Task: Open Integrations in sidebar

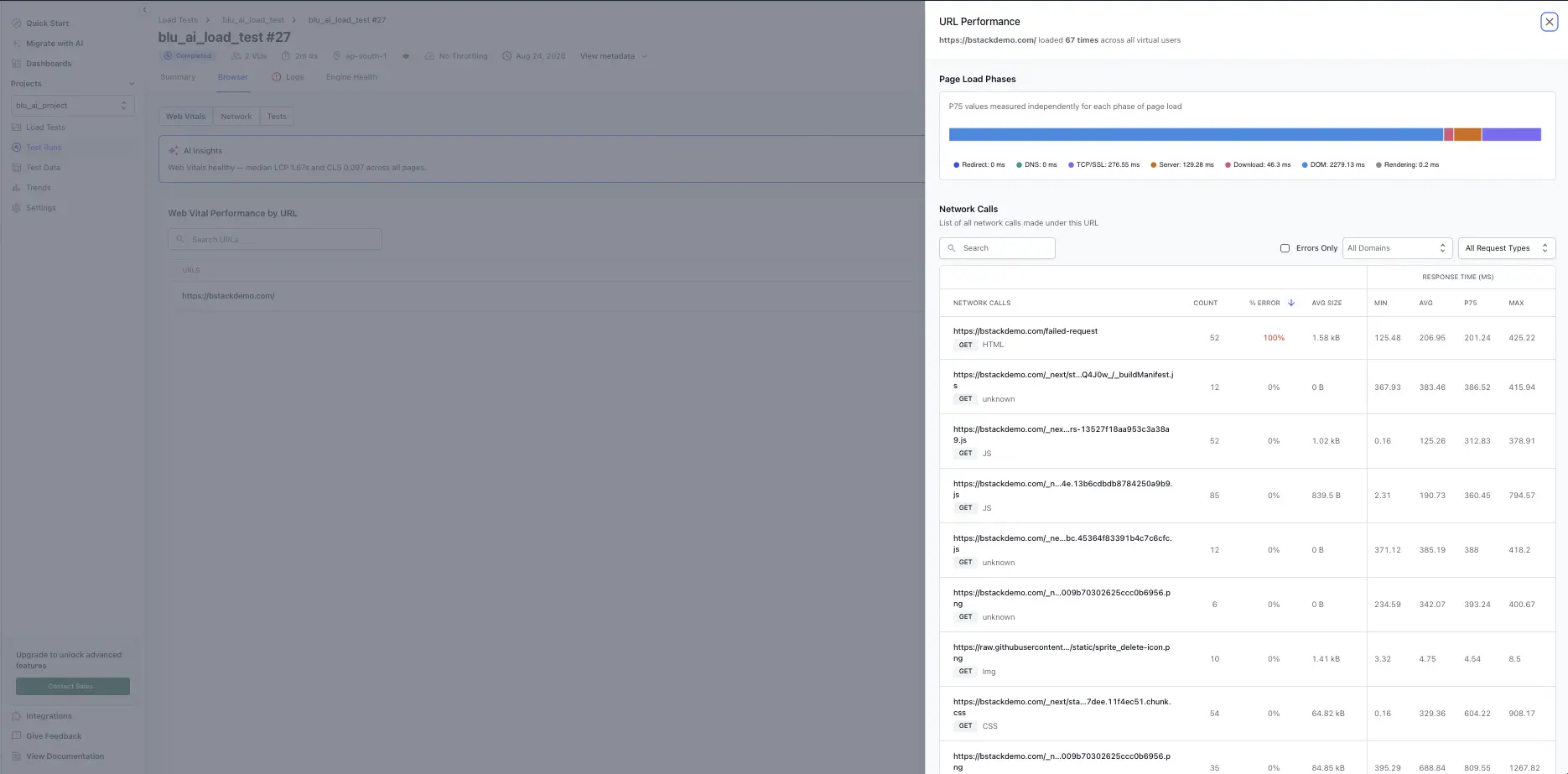Action: pos(49,716)
